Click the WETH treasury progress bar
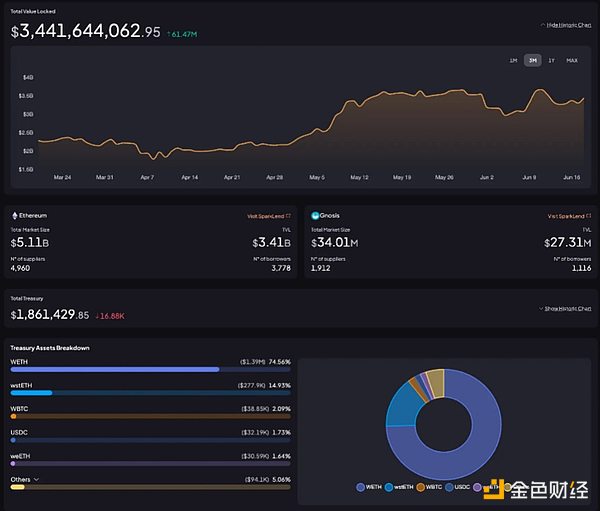 115,369
